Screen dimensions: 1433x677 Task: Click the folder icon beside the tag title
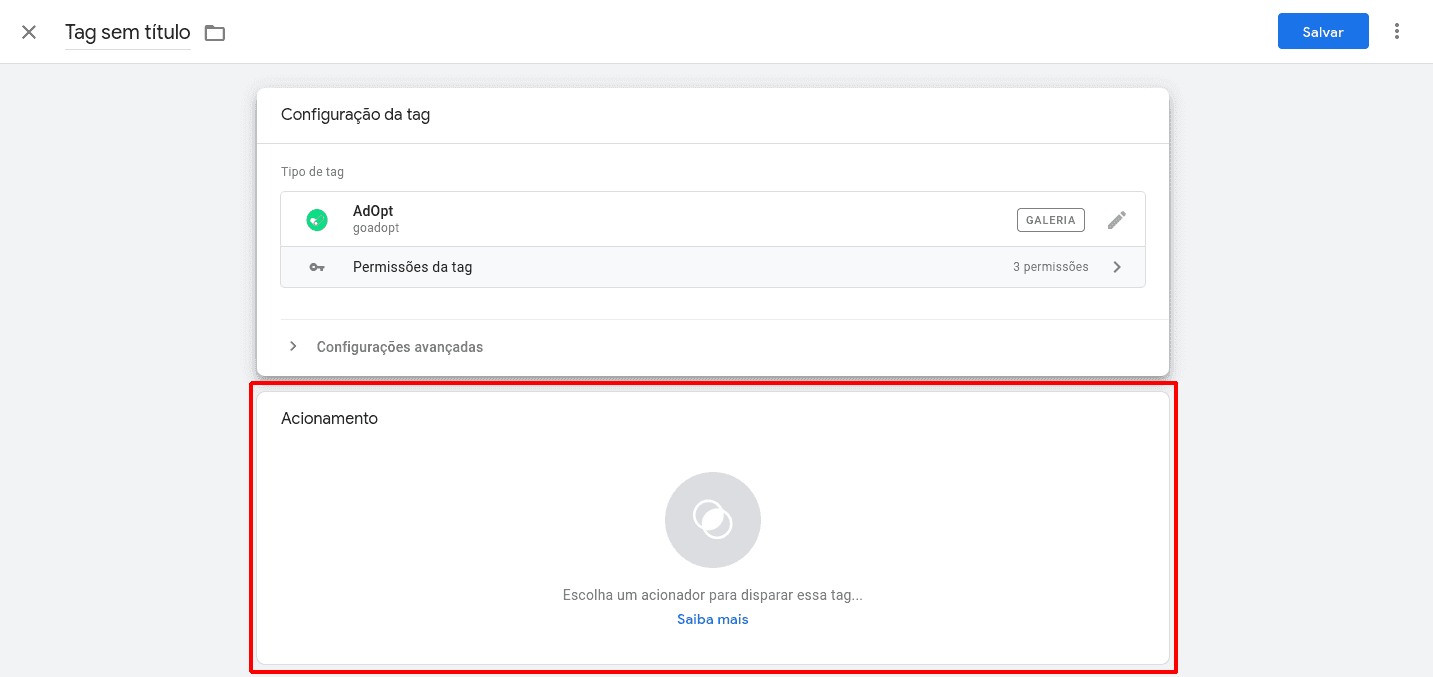point(214,32)
